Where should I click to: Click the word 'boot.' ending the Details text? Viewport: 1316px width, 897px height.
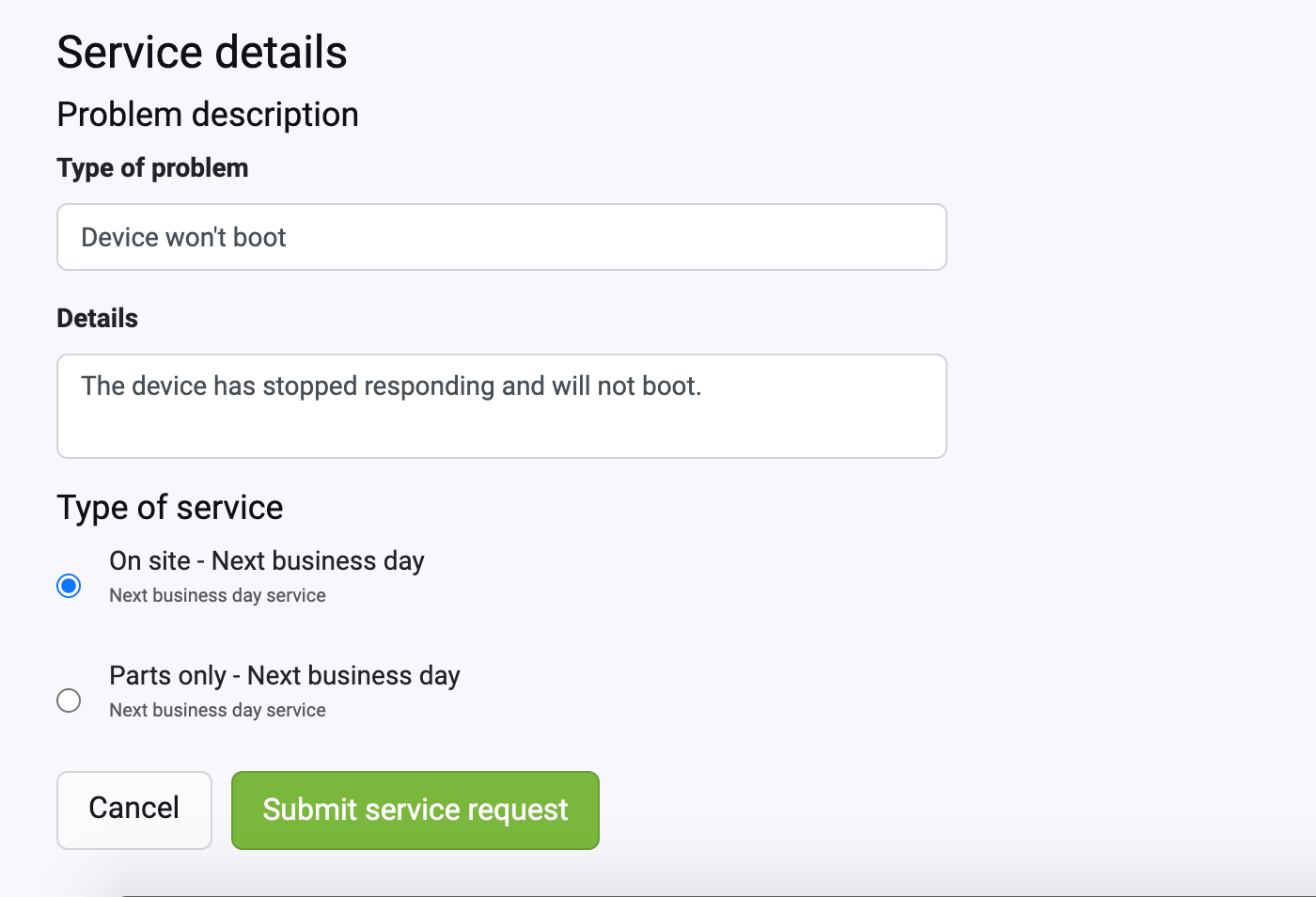click(x=671, y=386)
